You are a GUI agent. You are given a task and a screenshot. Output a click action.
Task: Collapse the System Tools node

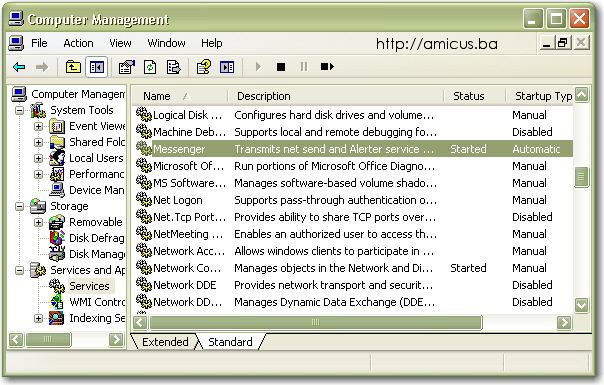19,111
